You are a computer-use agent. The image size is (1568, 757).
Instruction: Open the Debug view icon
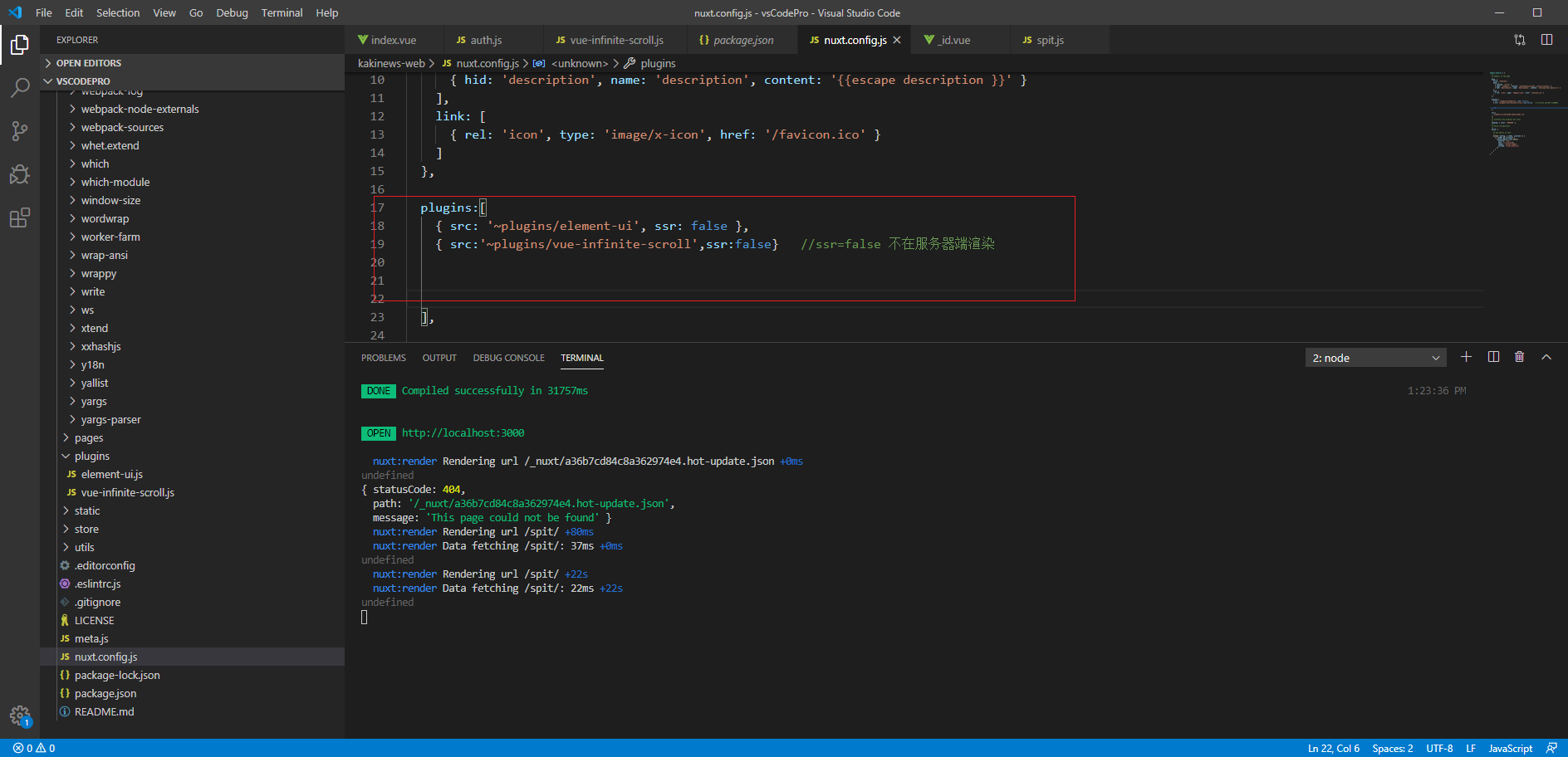(20, 174)
